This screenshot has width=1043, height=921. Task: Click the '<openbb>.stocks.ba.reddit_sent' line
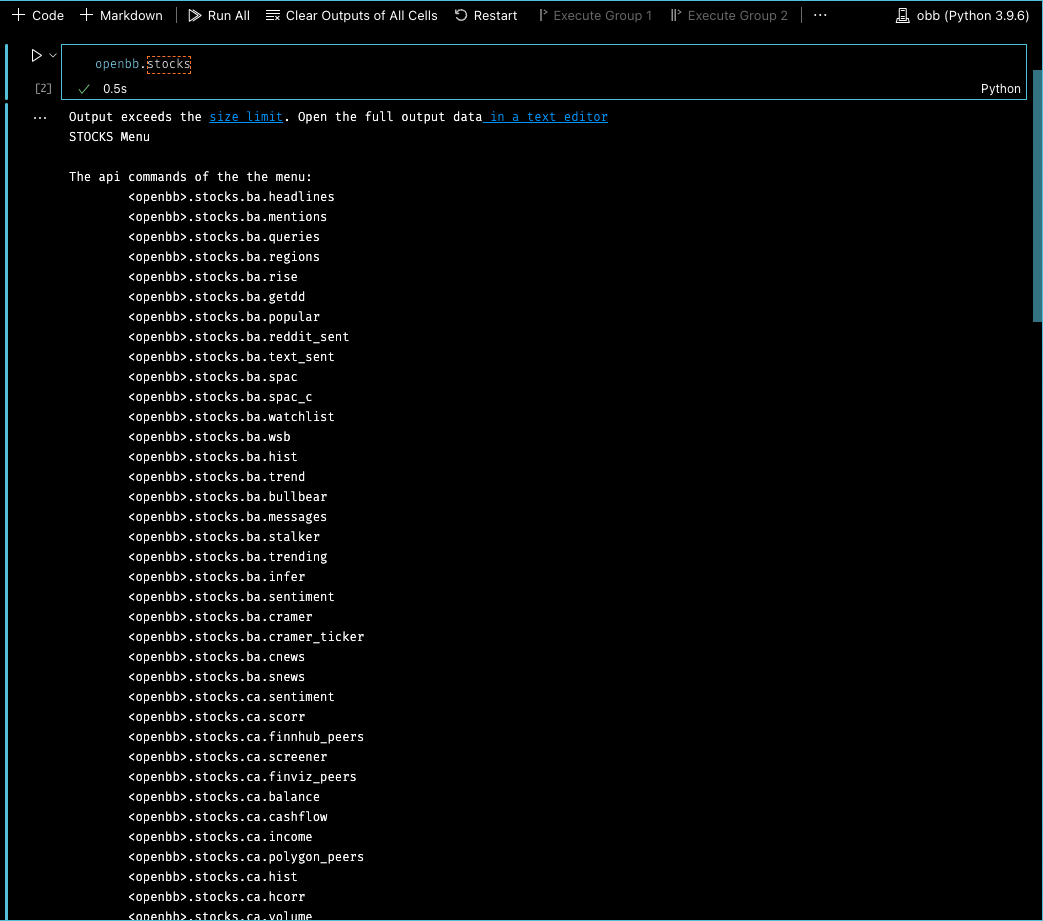239,336
